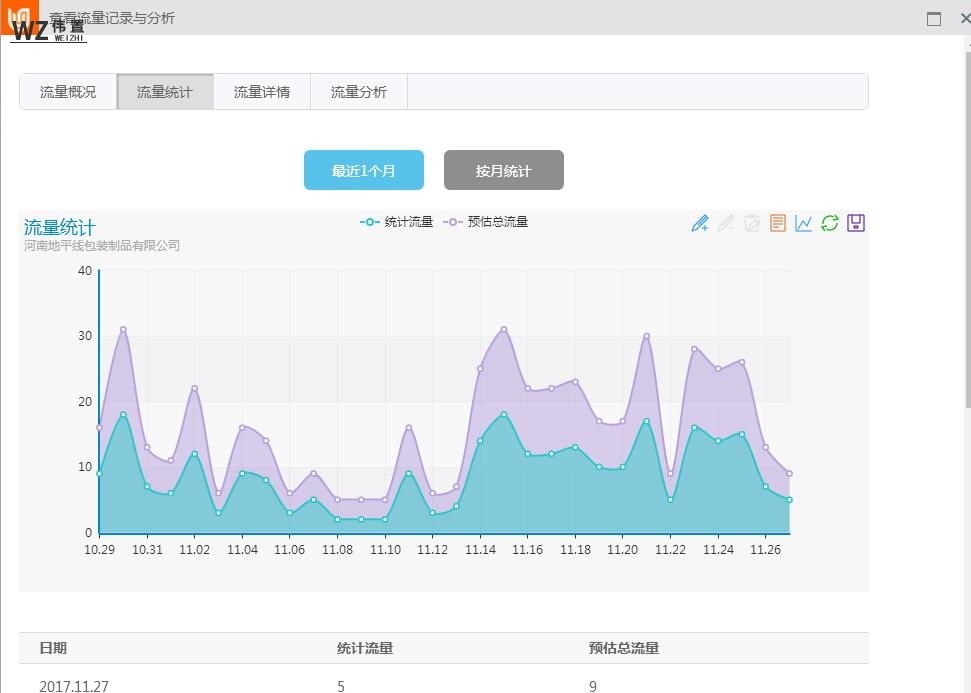Maximize the window from title bar
The width and height of the screenshot is (971, 693).
tap(934, 18)
